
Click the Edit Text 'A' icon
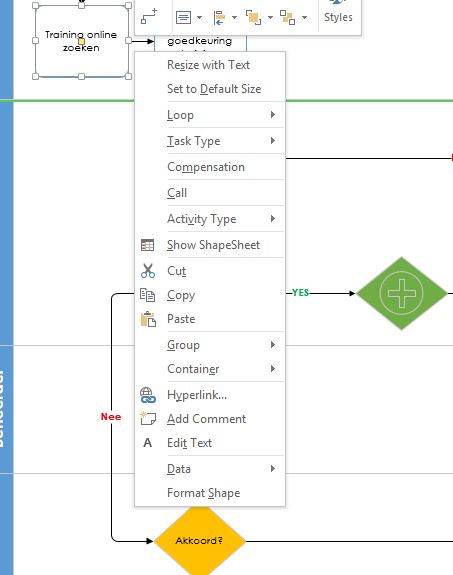[x=147, y=443]
